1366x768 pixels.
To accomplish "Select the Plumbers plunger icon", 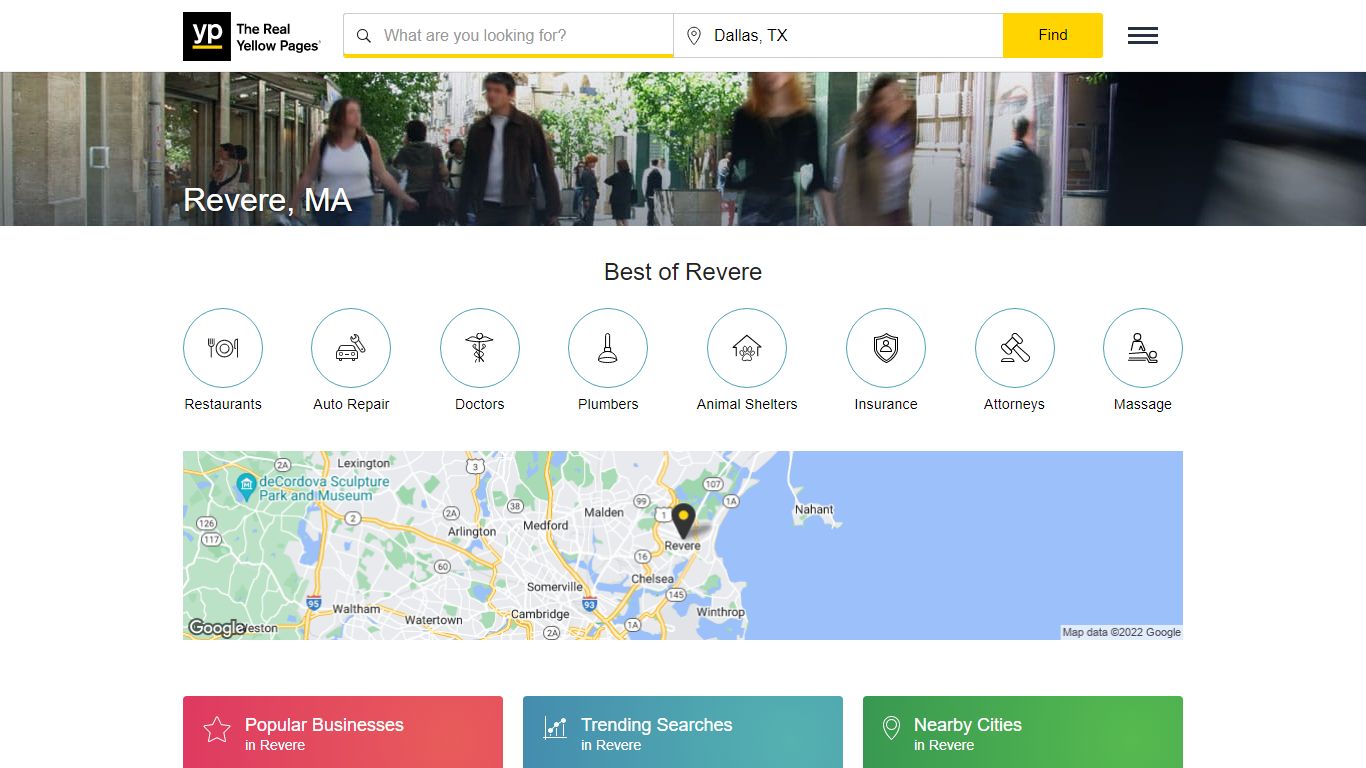I will pos(608,348).
